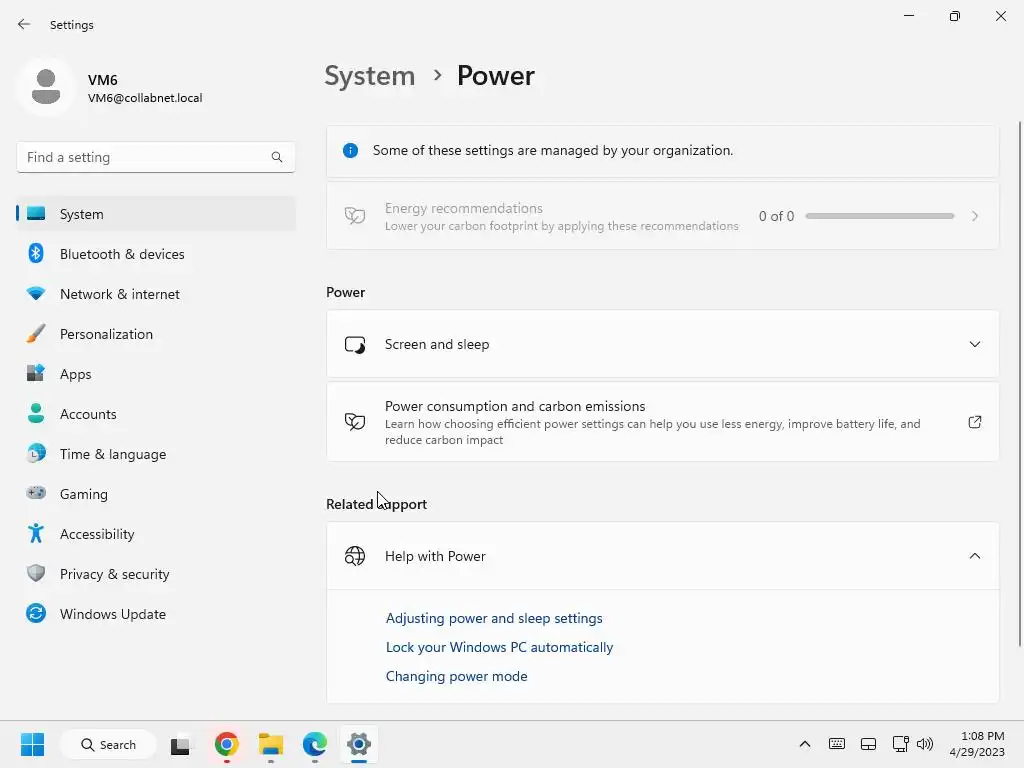The width and height of the screenshot is (1024, 768).
Task: Expand the Screen and sleep section
Action: point(974,344)
